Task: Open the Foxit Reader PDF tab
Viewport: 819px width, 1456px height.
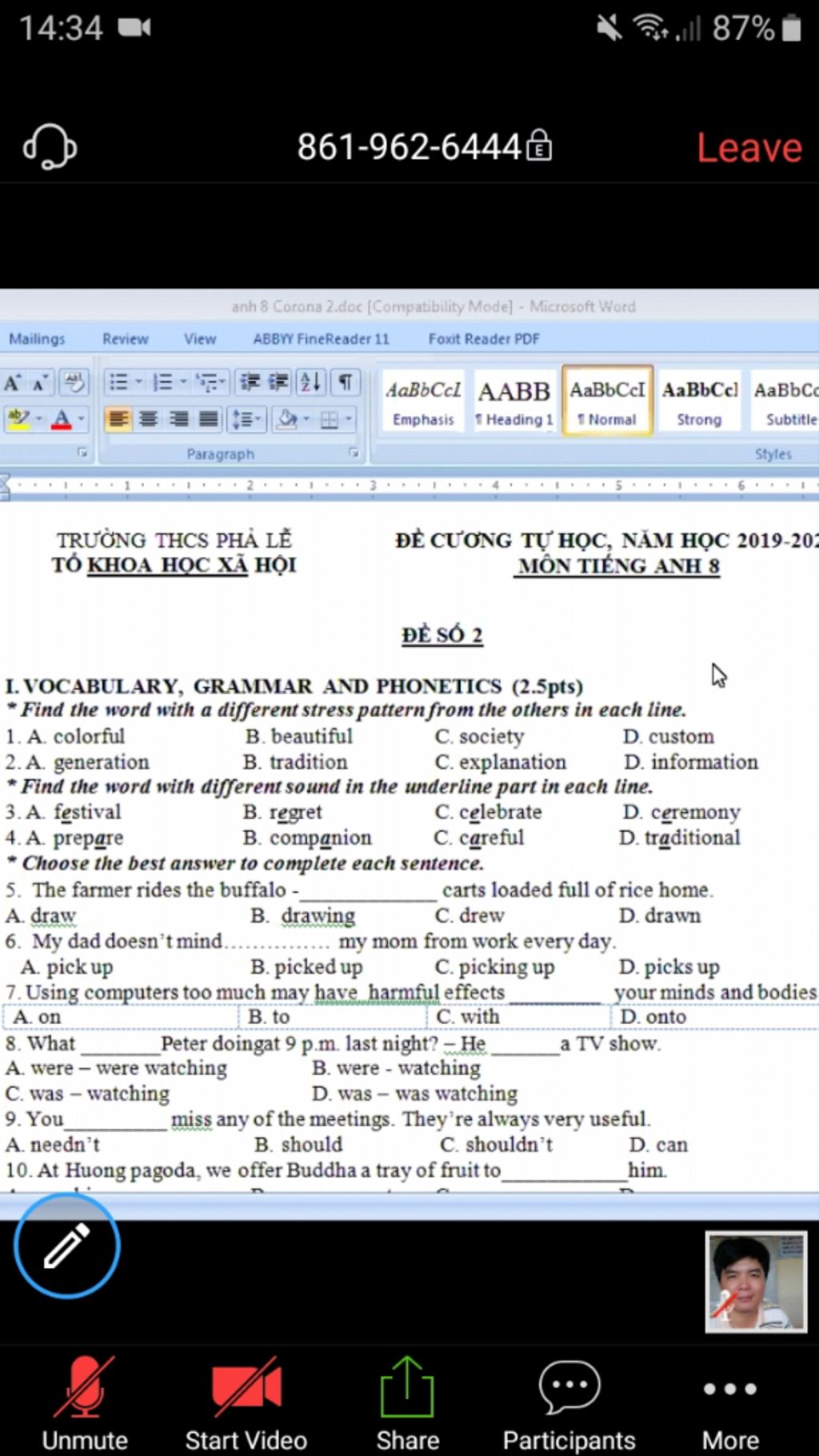Action: point(484,338)
